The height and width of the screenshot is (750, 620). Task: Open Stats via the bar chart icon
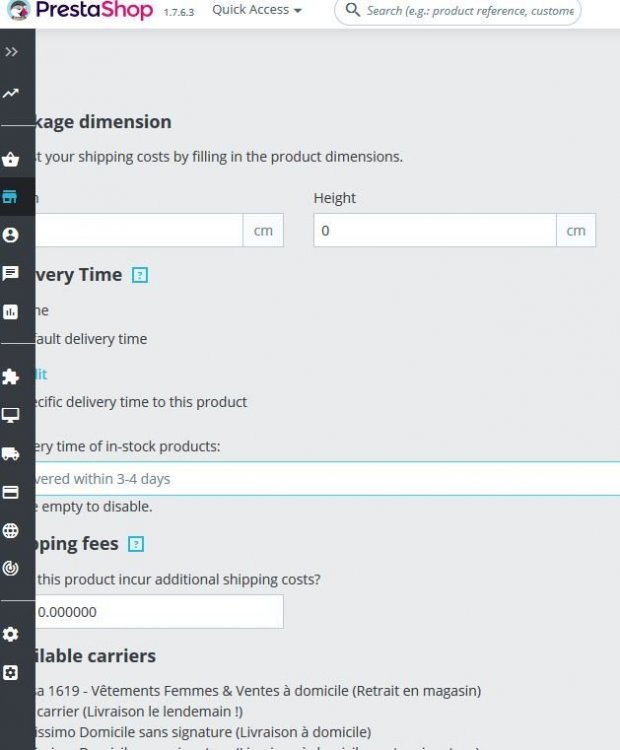(11, 311)
